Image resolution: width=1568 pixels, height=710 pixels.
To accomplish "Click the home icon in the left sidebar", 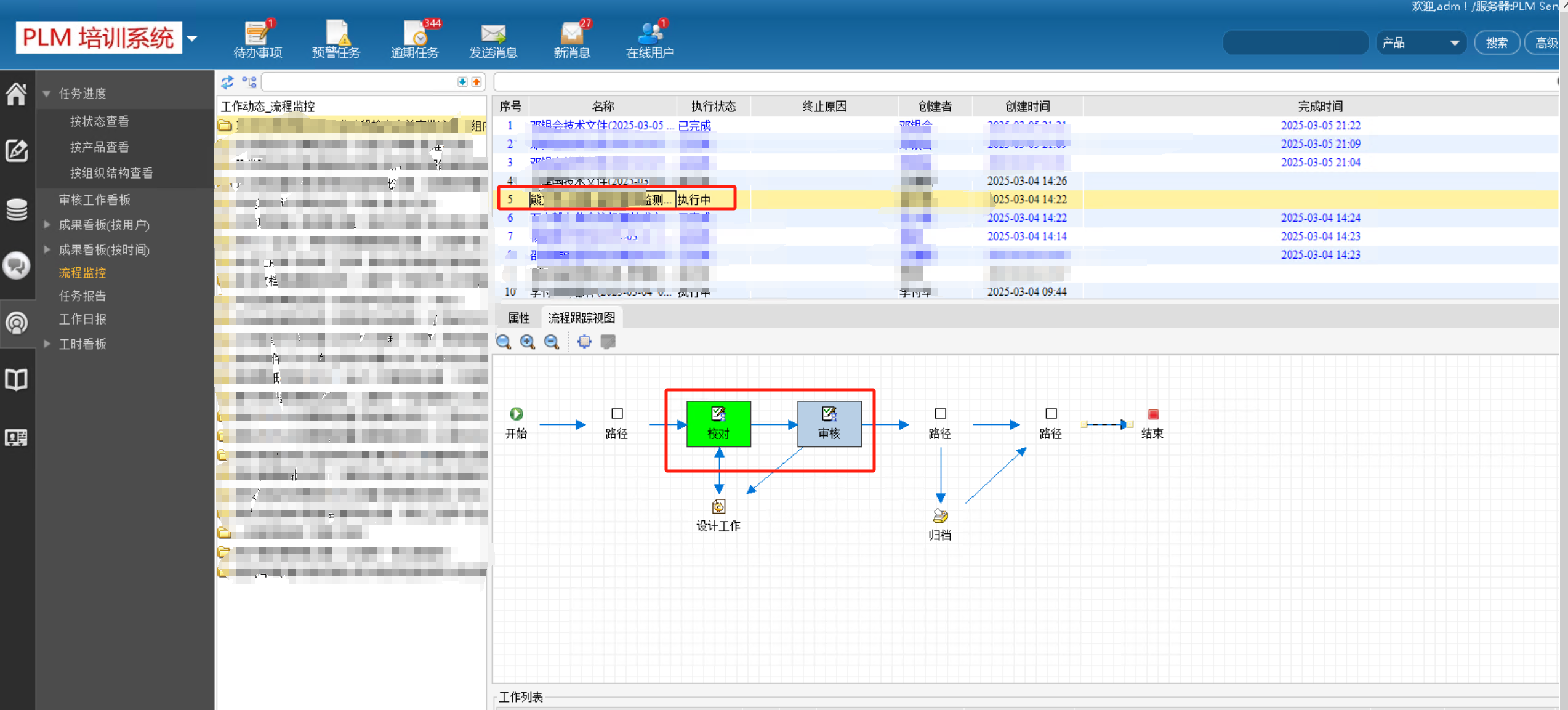I will (17, 94).
